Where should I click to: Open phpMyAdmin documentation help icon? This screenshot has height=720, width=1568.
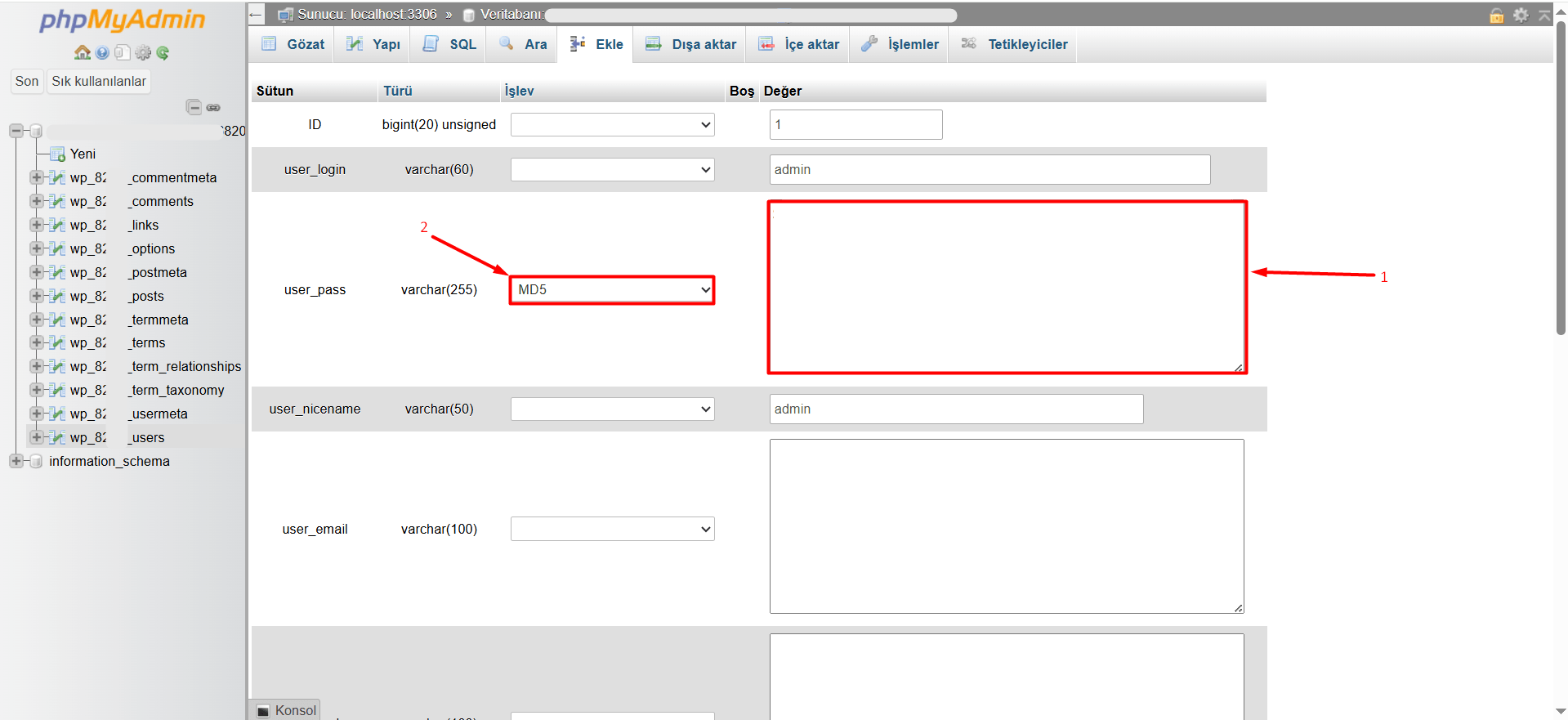[x=102, y=53]
